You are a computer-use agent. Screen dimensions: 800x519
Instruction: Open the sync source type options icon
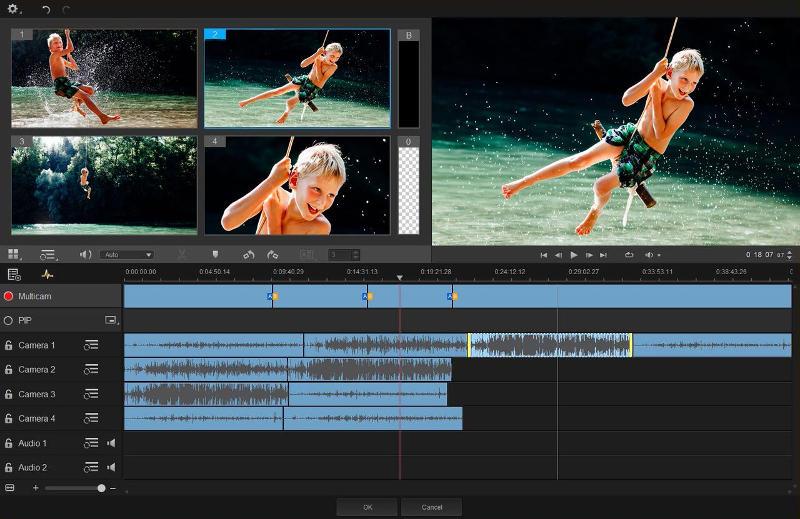[x=48, y=254]
